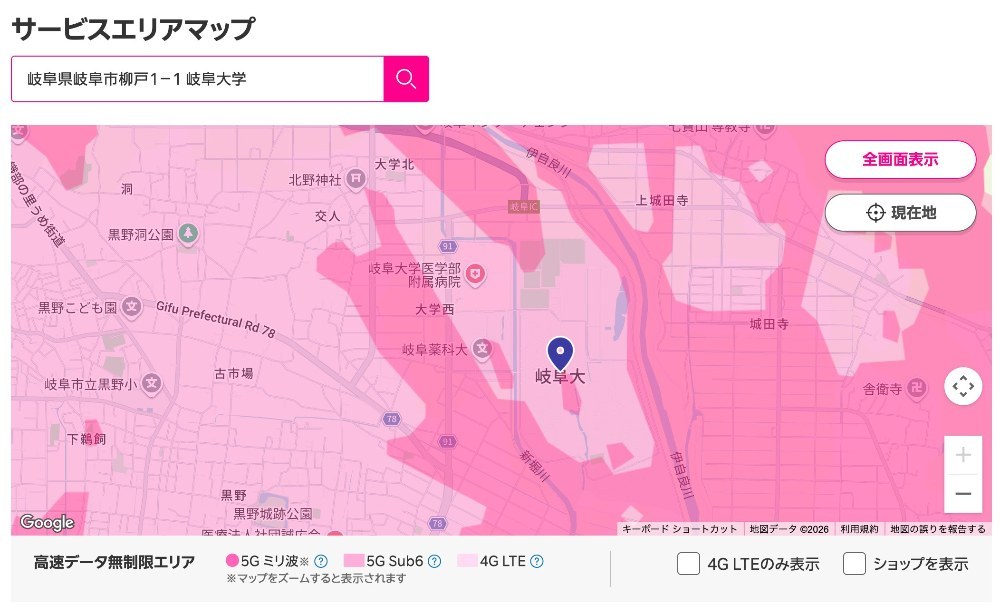Viewport: 1000px width, 605px height.
Task: Click the 岐阜市立黒野小 school icon
Action: coord(152,383)
